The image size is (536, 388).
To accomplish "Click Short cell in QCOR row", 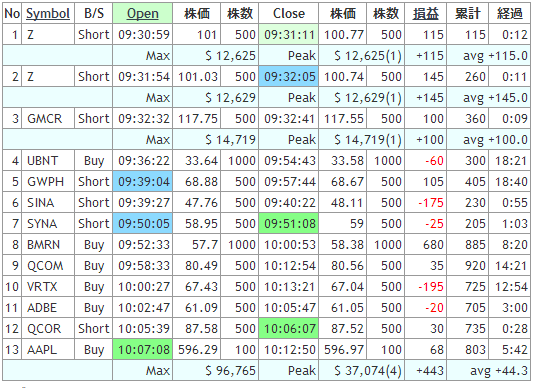I will [x=94, y=329].
